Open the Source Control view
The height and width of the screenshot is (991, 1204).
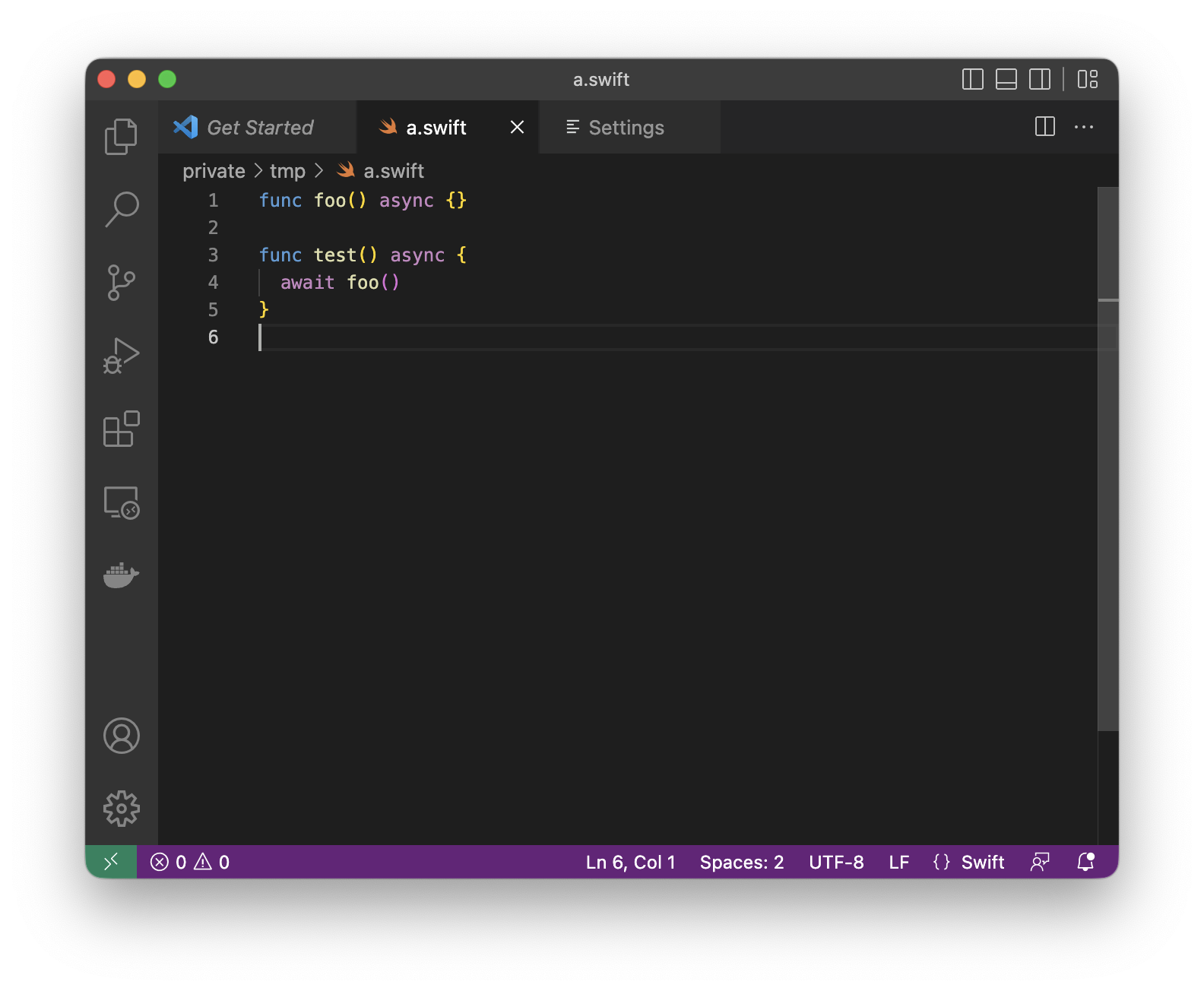click(x=121, y=283)
